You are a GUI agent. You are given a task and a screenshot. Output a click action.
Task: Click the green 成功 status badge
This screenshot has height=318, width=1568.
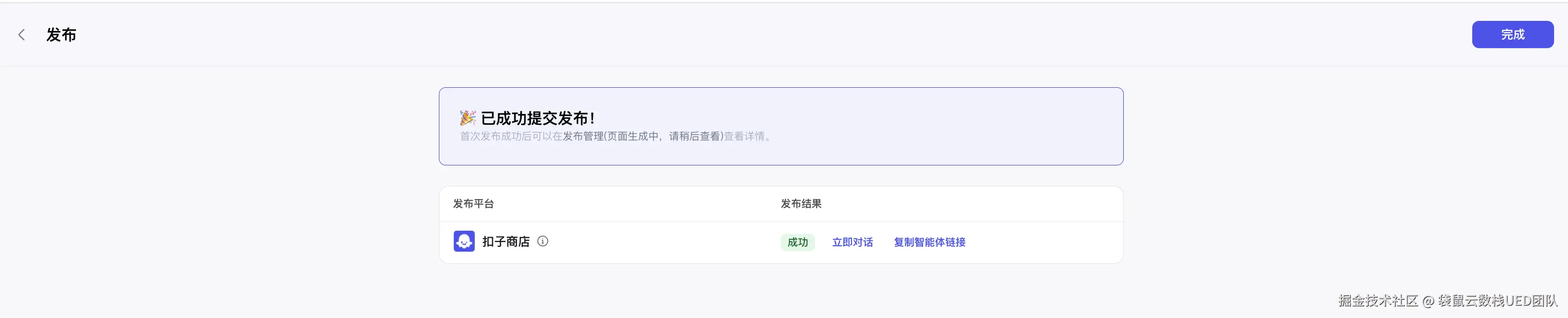coord(797,243)
